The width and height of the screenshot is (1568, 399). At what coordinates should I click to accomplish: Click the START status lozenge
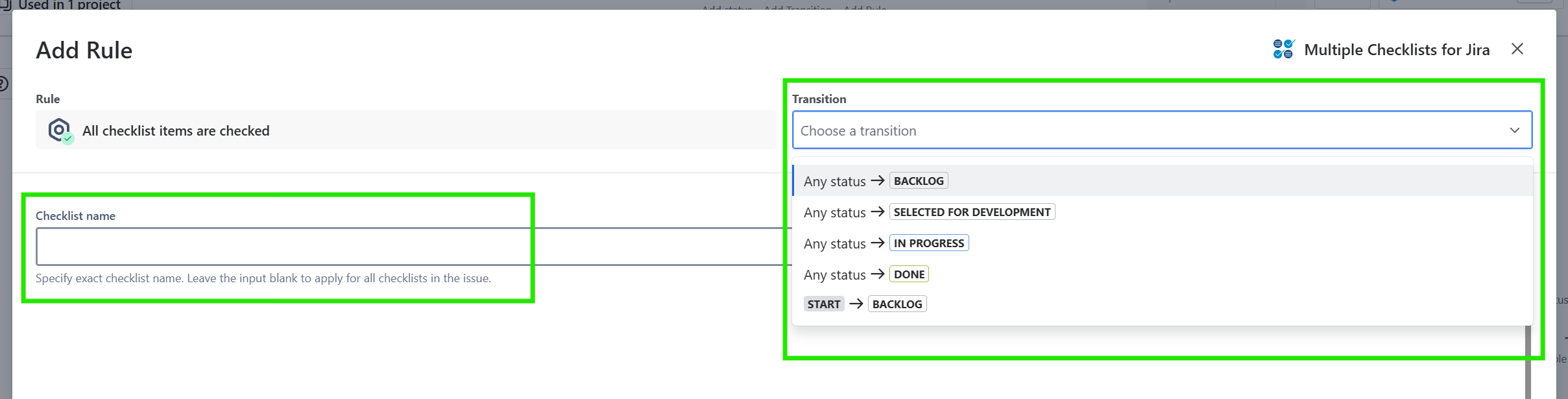tap(824, 304)
